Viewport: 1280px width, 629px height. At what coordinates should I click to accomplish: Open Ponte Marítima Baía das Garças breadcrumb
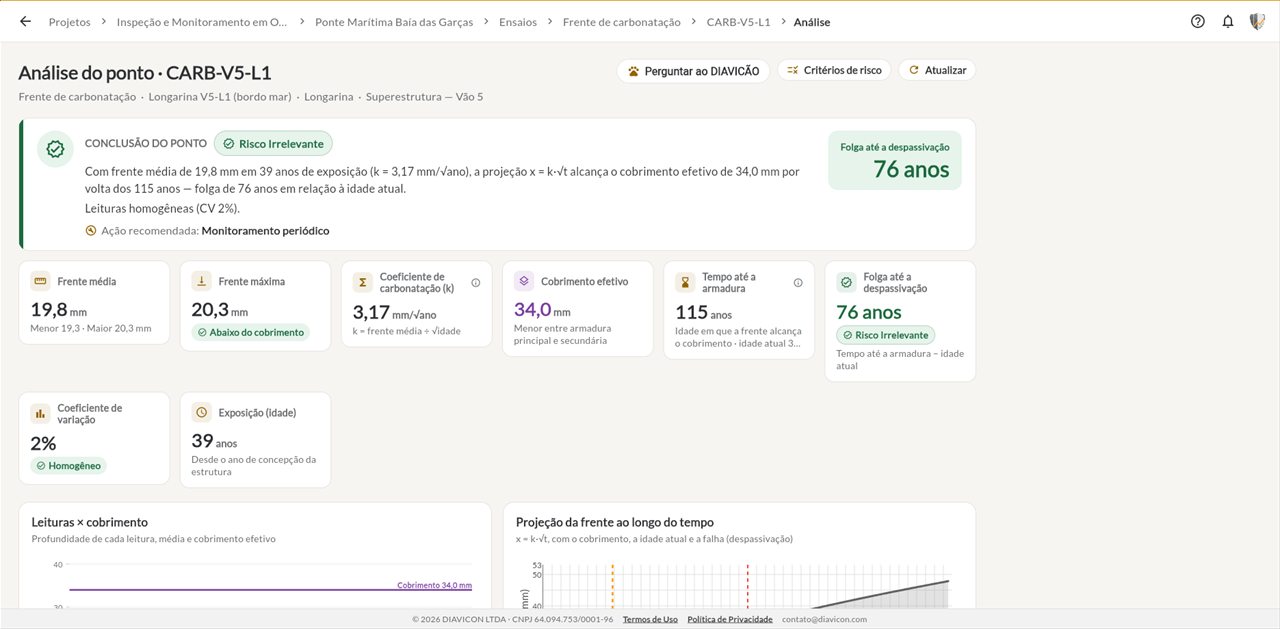(x=393, y=21)
